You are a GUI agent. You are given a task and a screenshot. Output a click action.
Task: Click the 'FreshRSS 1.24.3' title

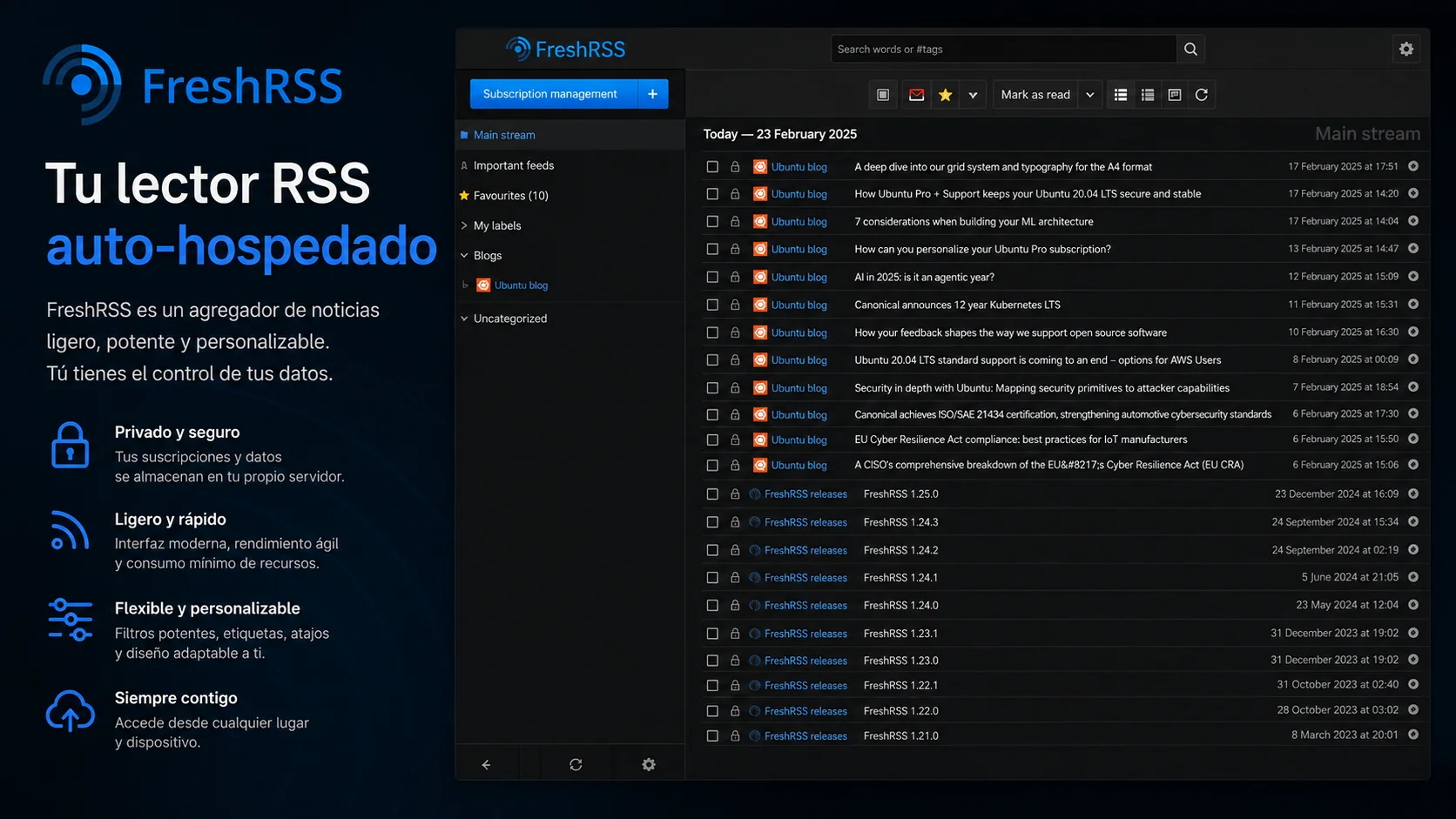coord(900,522)
